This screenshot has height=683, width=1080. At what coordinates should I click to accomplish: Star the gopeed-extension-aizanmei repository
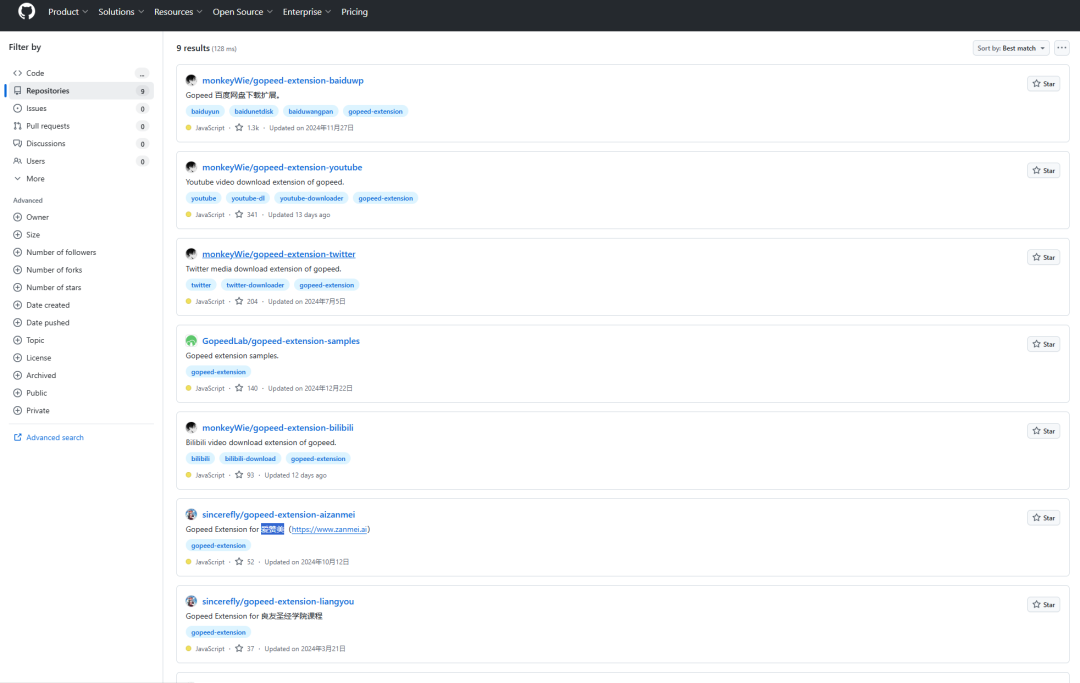(x=1043, y=517)
